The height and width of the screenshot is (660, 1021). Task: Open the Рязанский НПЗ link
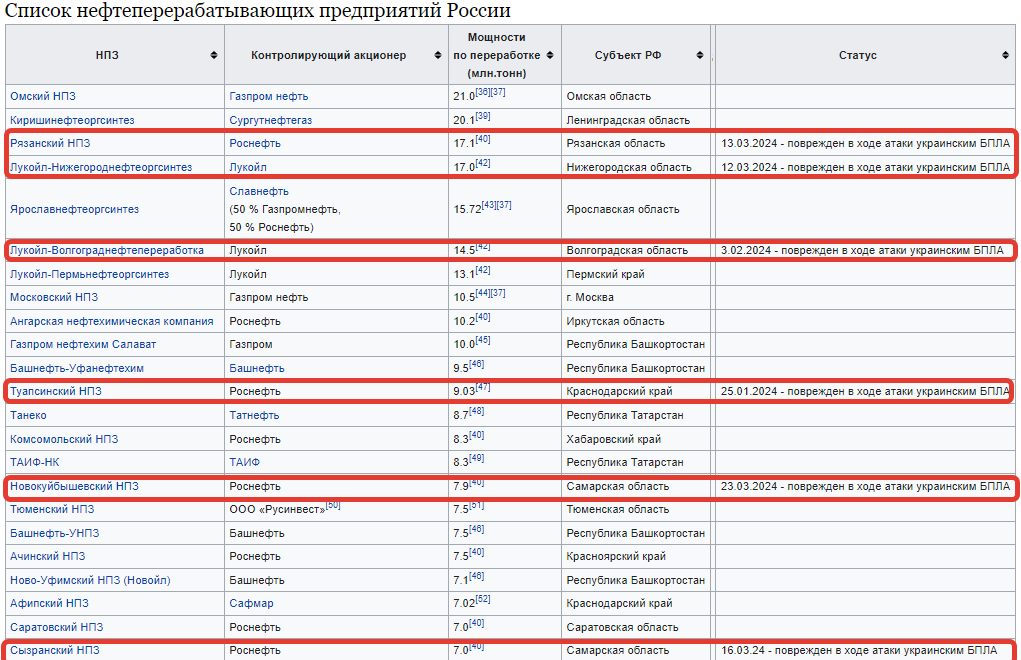tap(50, 143)
